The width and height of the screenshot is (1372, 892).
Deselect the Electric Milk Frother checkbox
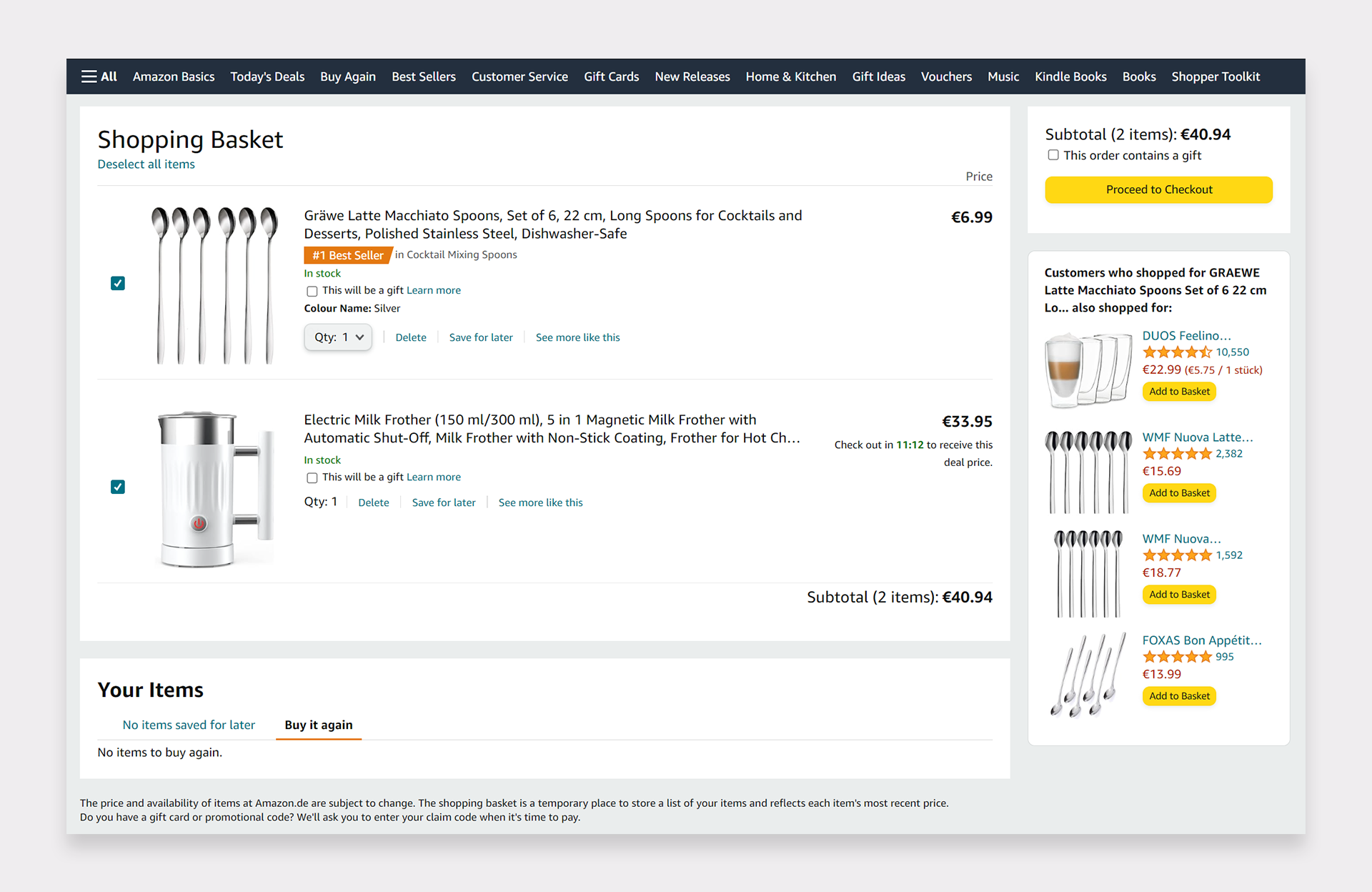click(x=118, y=487)
